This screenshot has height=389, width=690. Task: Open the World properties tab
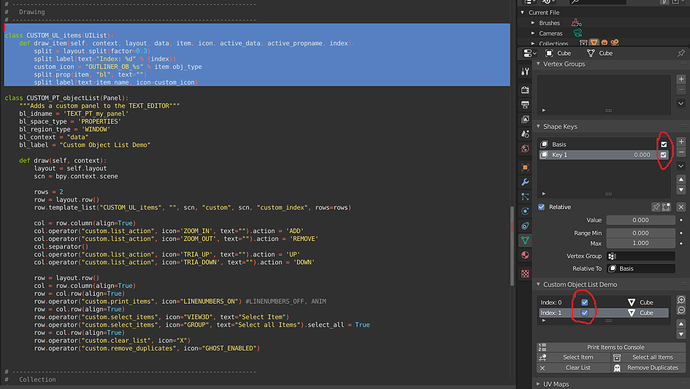pos(525,148)
